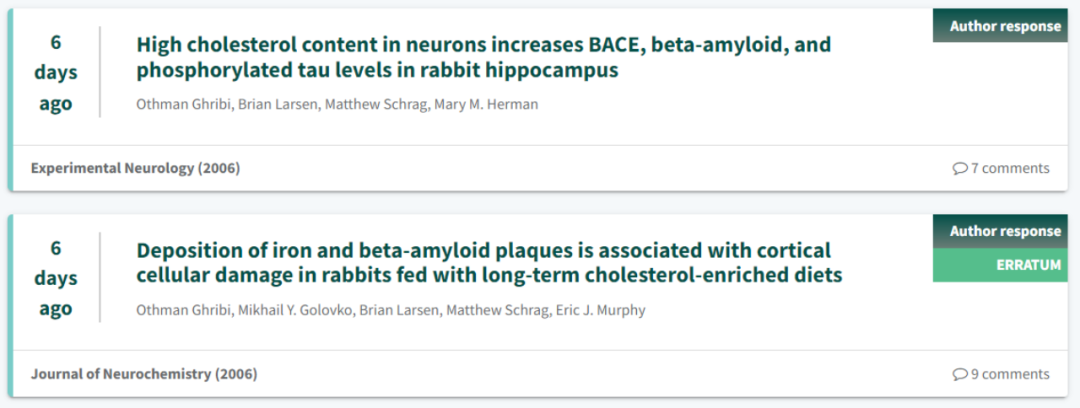The height and width of the screenshot is (408, 1080).
Task: View the 7 comments link
Action: (1001, 168)
